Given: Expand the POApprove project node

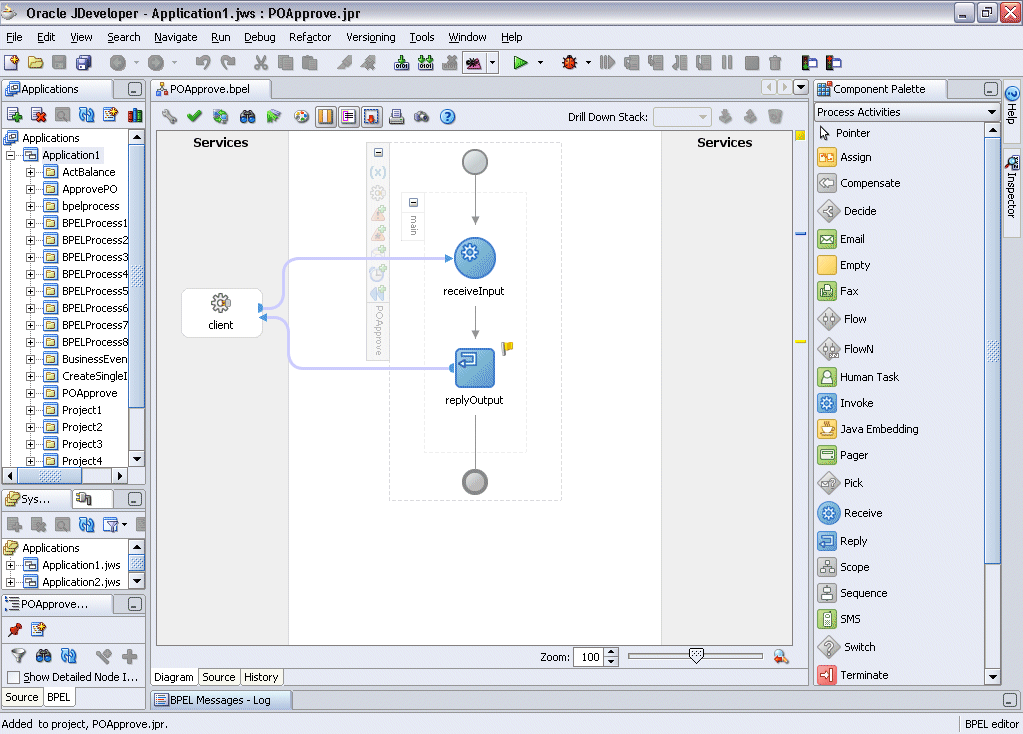Looking at the screenshot, I should (30, 393).
